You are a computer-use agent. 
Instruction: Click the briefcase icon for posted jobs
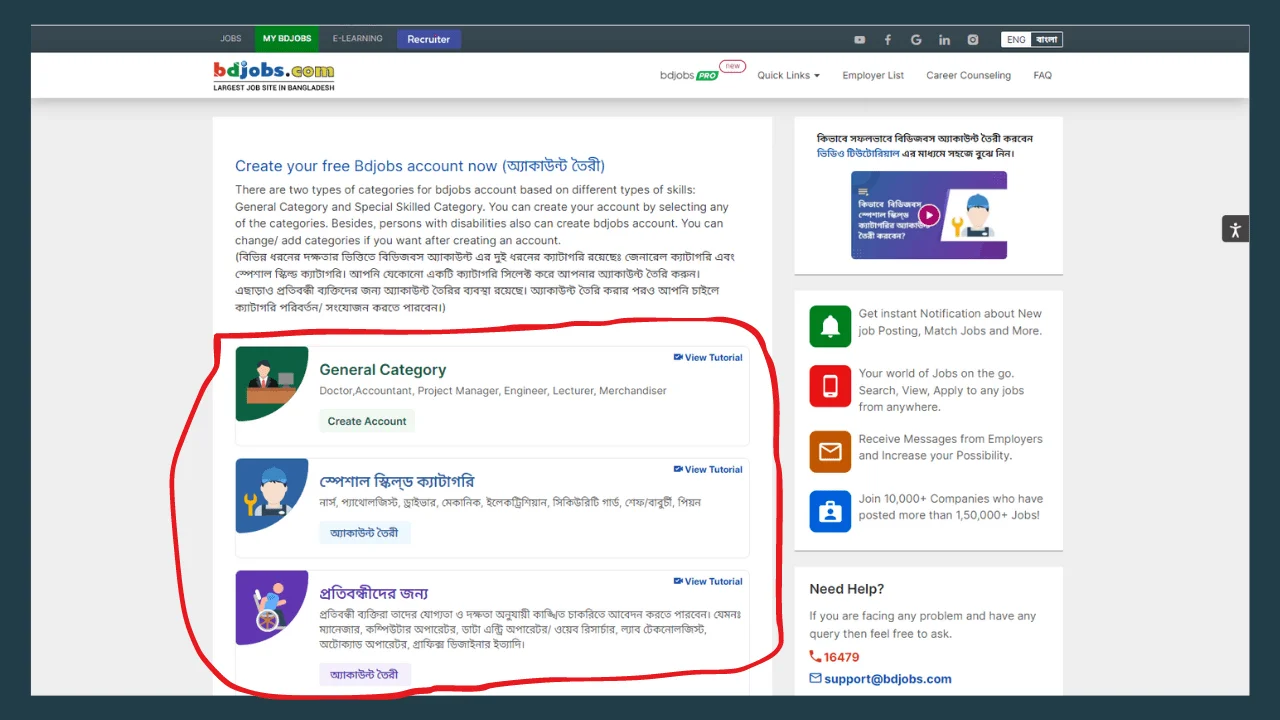830,511
